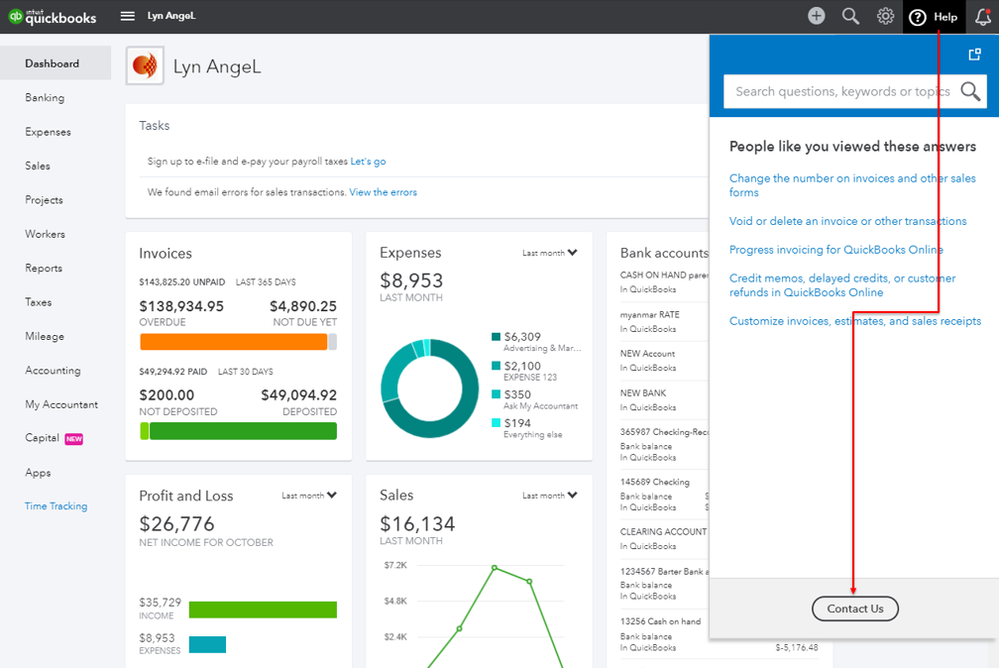The width and height of the screenshot is (999, 668).
Task: Pop out help panel into new window
Action: [x=974, y=55]
